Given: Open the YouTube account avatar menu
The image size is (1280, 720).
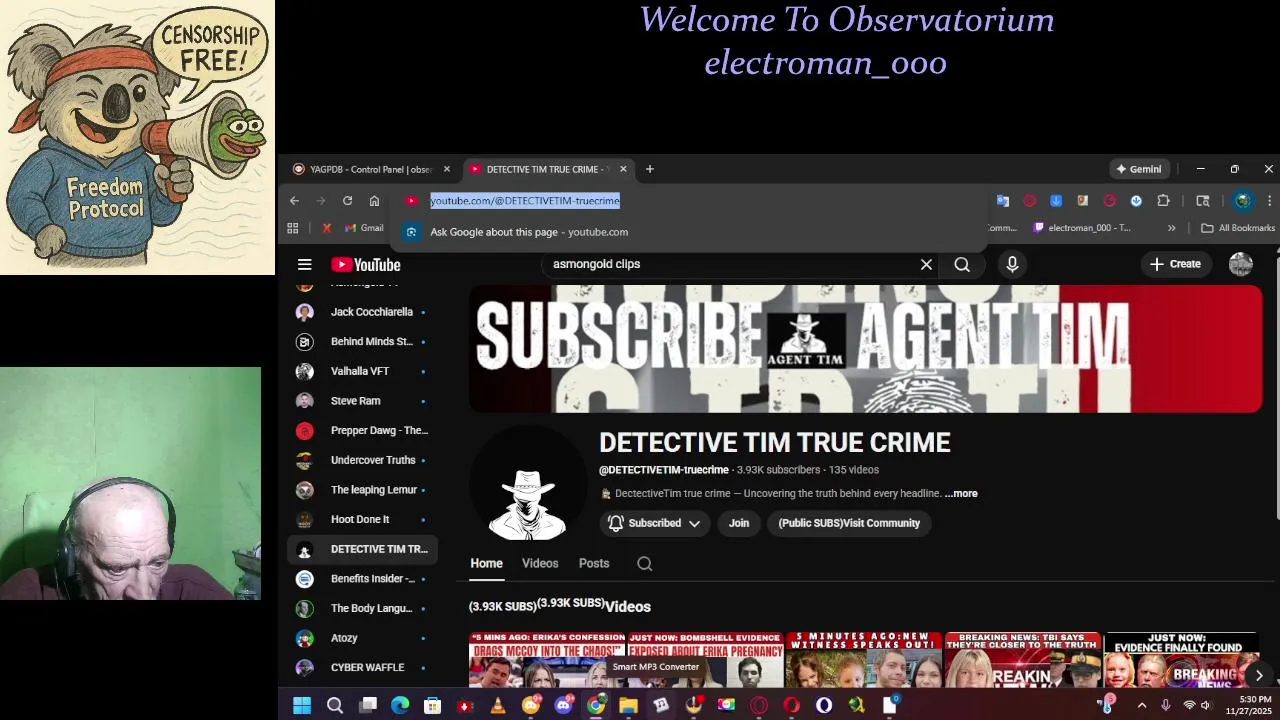Looking at the screenshot, I should pyautogui.click(x=1241, y=264).
